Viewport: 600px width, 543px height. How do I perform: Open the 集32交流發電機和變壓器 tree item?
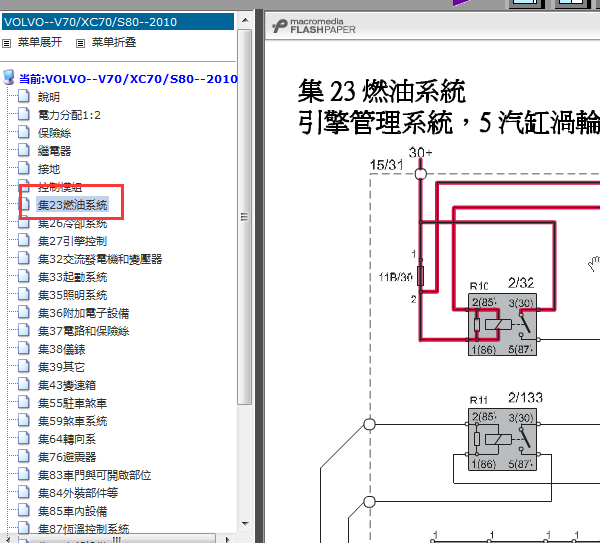tap(100, 259)
